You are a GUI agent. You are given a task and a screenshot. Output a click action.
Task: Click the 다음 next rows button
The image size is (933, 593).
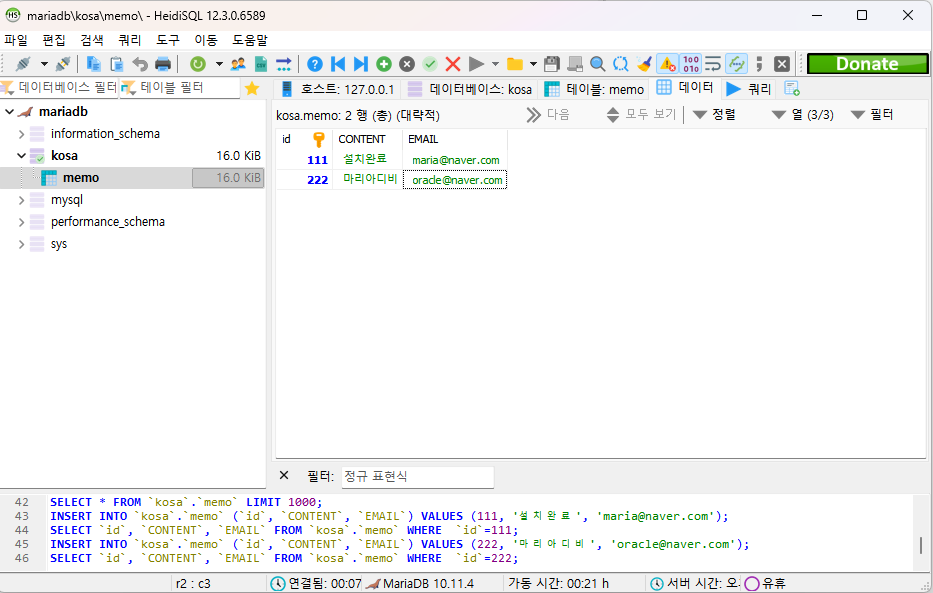point(549,115)
